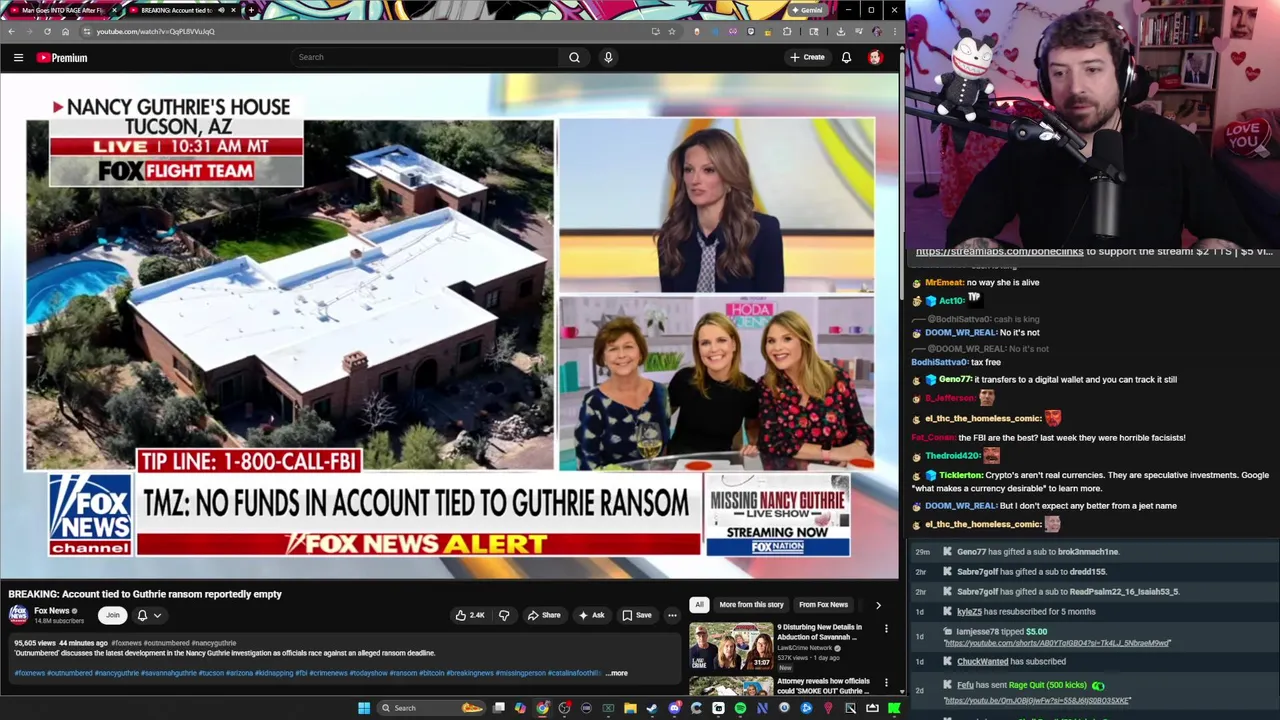Image resolution: width=1280 pixels, height=720 pixels.
Task: Go to YouTube Premium home logo
Action: [62, 58]
